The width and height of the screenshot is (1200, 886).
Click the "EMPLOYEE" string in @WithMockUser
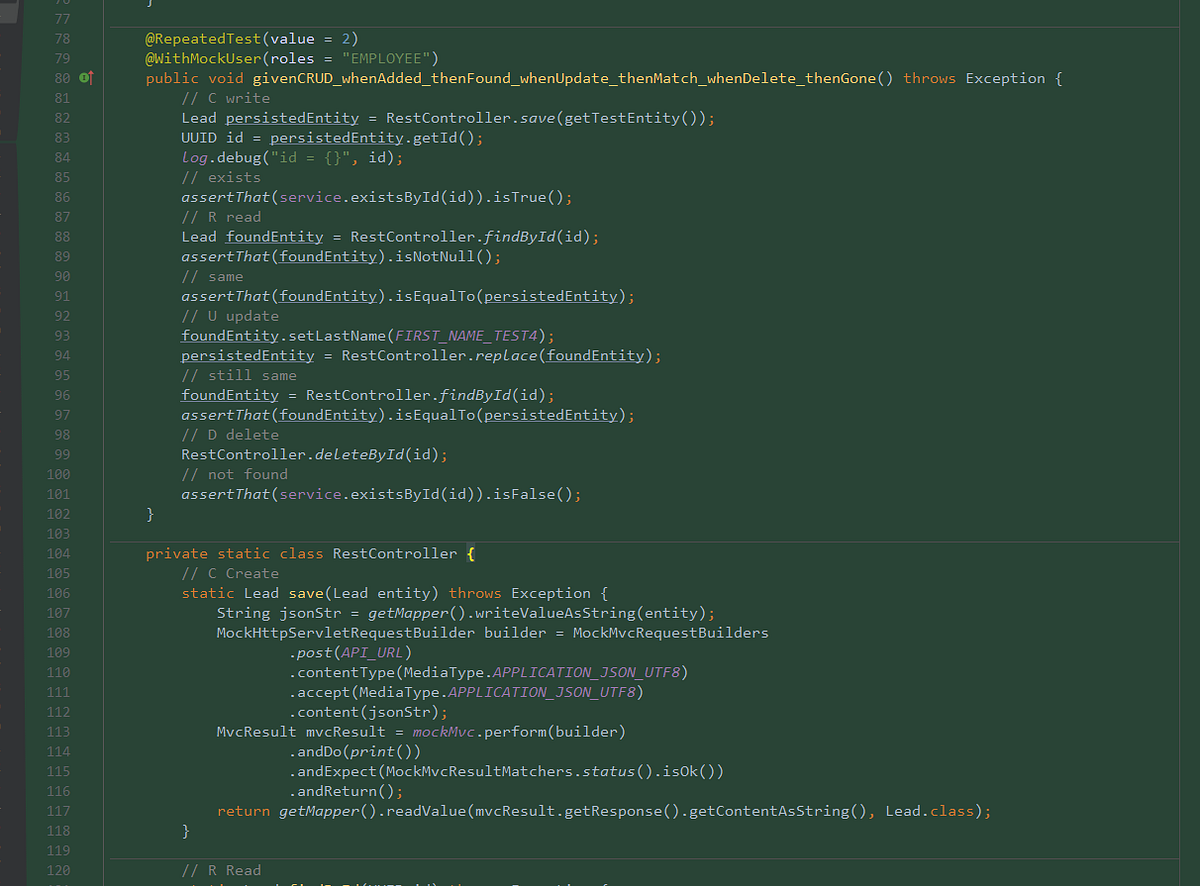[388, 58]
